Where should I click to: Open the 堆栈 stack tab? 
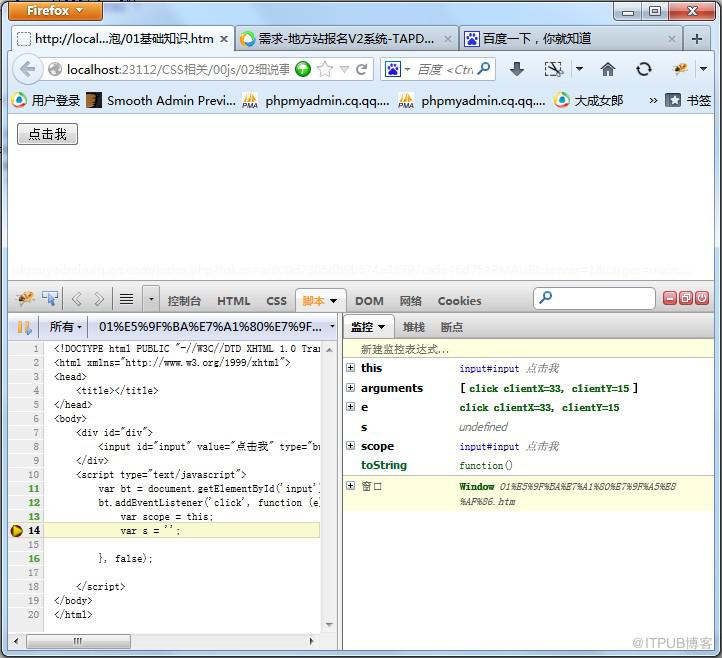413,327
